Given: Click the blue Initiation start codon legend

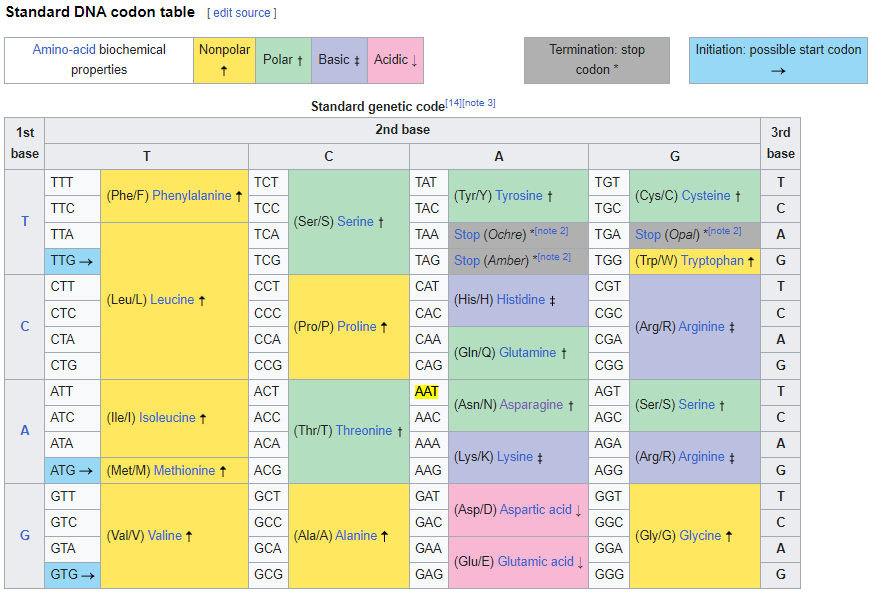Looking at the screenshot, I should (778, 61).
